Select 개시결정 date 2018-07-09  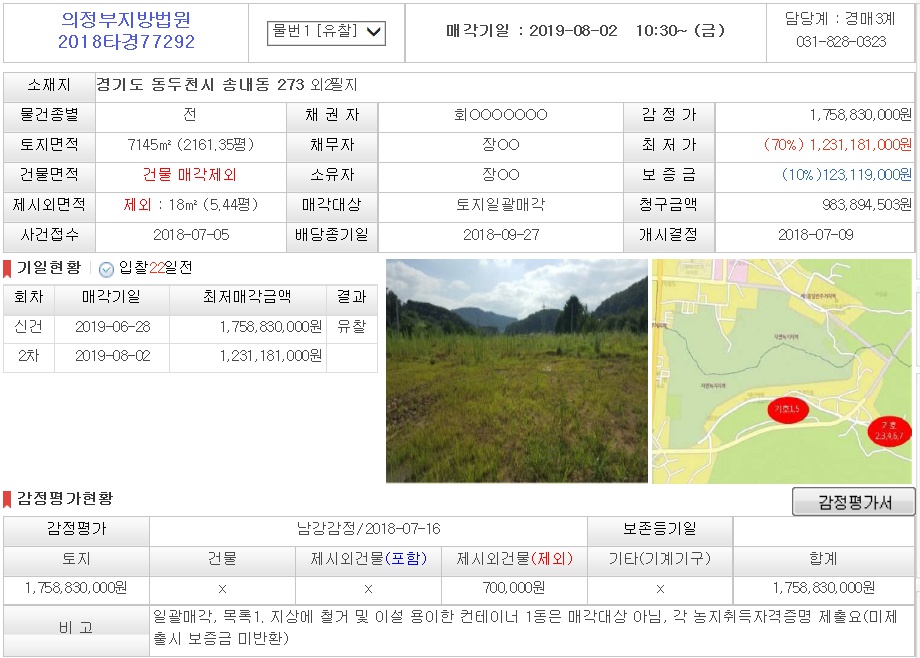pos(816,235)
